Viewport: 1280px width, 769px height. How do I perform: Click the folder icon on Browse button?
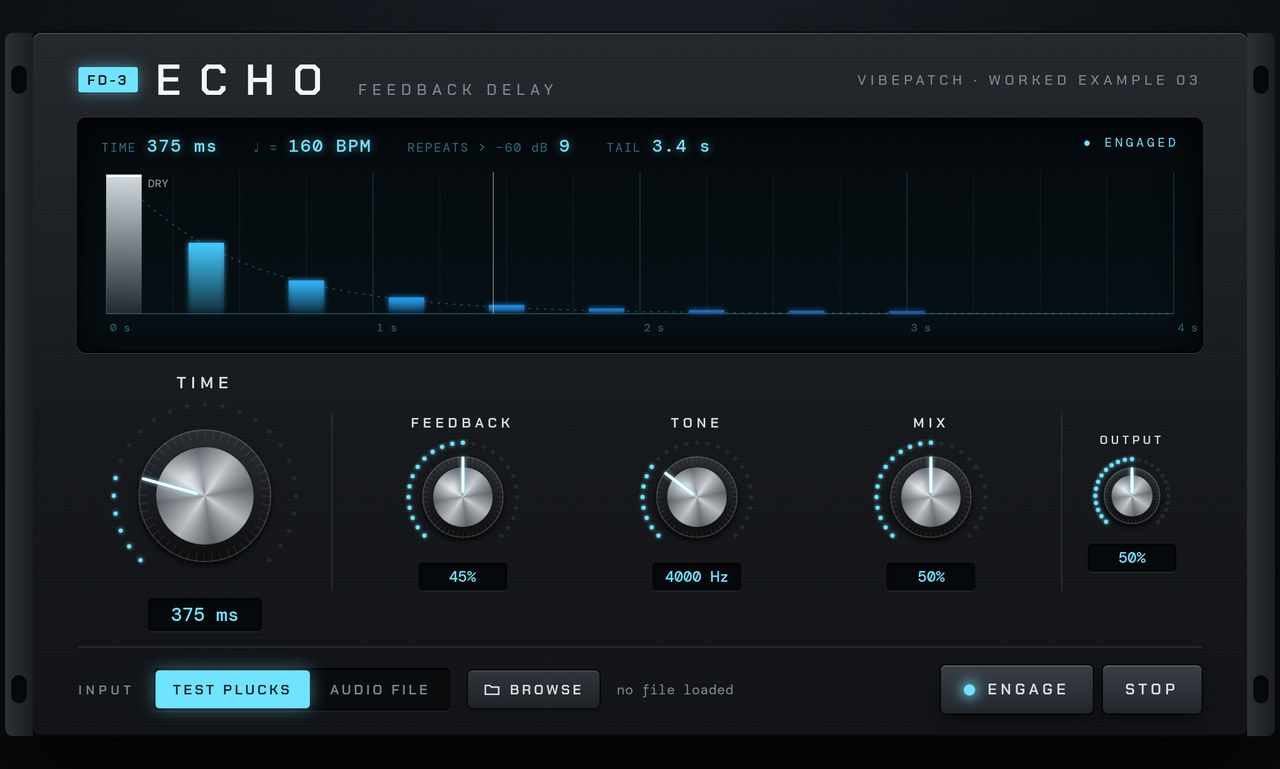pyautogui.click(x=492, y=690)
